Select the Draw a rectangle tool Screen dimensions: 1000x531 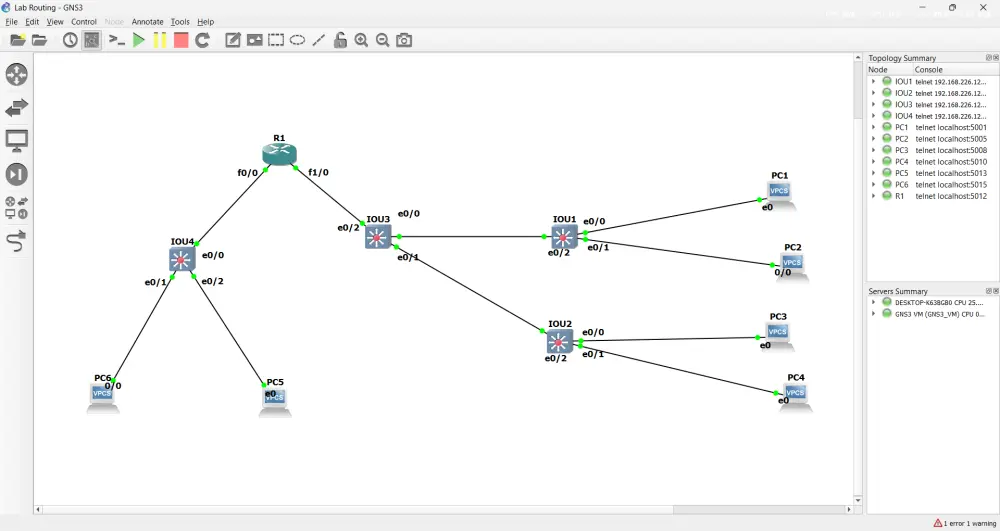pos(276,40)
